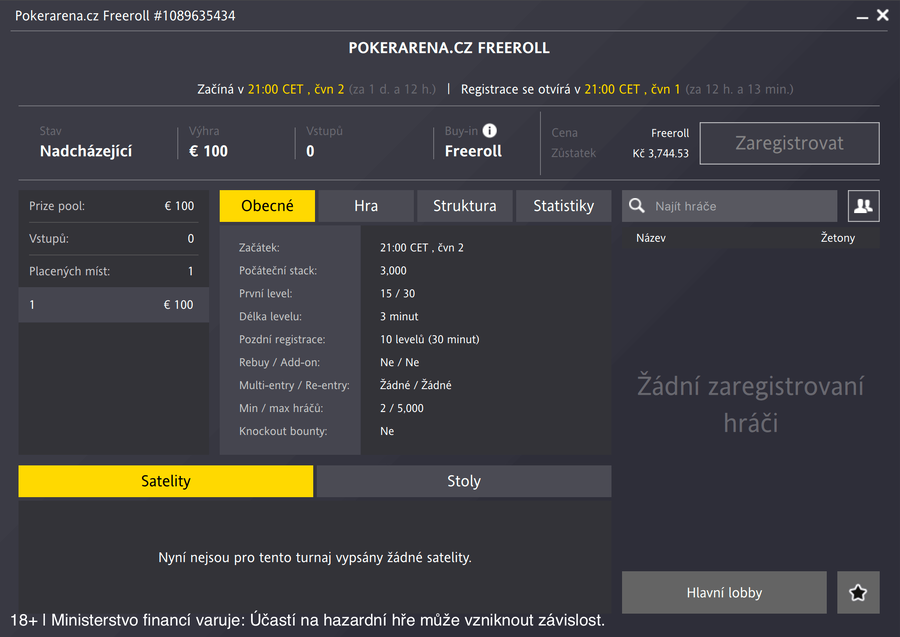900x637 pixels.
Task: Click the Freeroll buy-in header value
Action: [x=473, y=151]
